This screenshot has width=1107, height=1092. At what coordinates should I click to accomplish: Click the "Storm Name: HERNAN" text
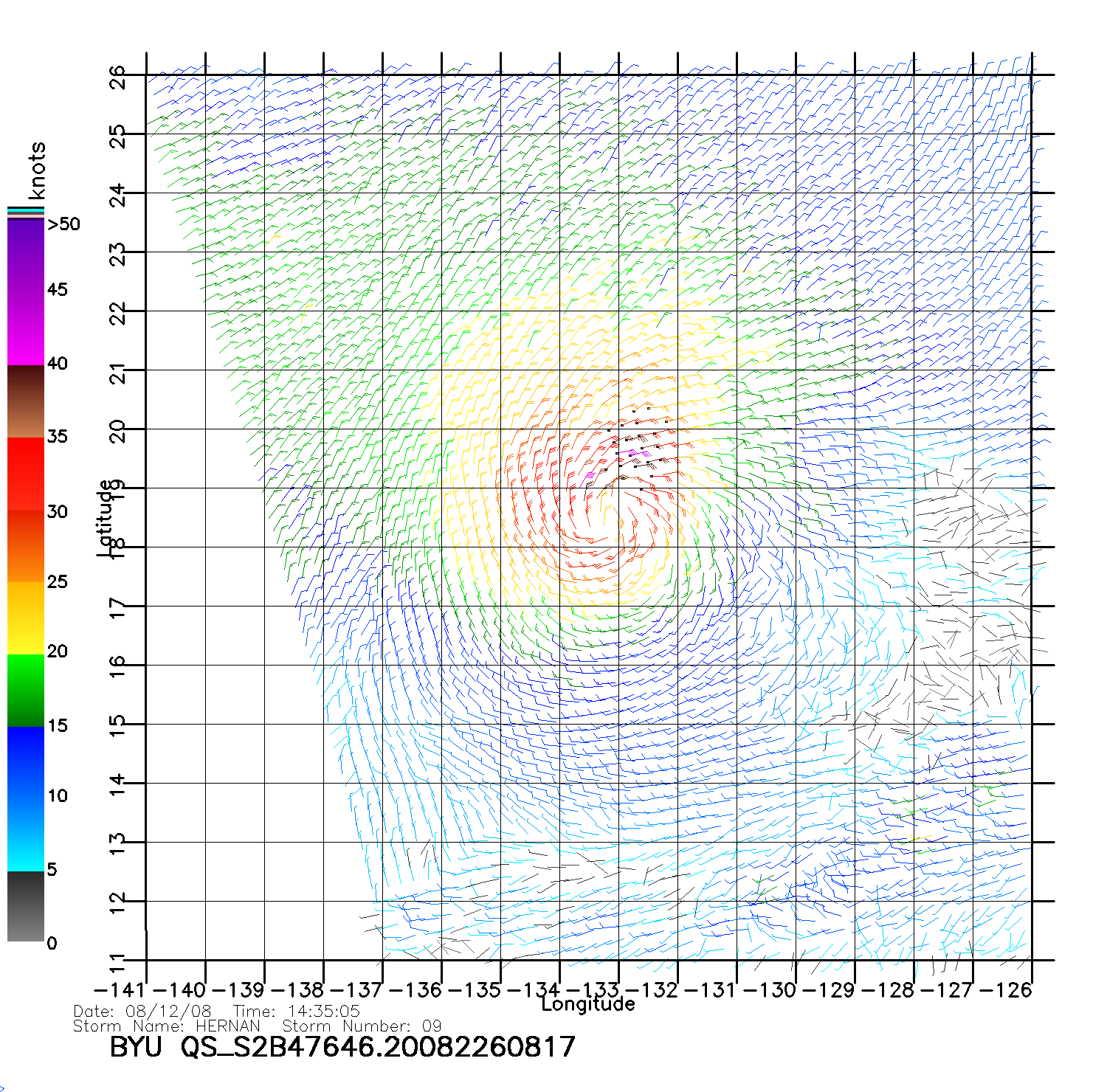(167, 1026)
